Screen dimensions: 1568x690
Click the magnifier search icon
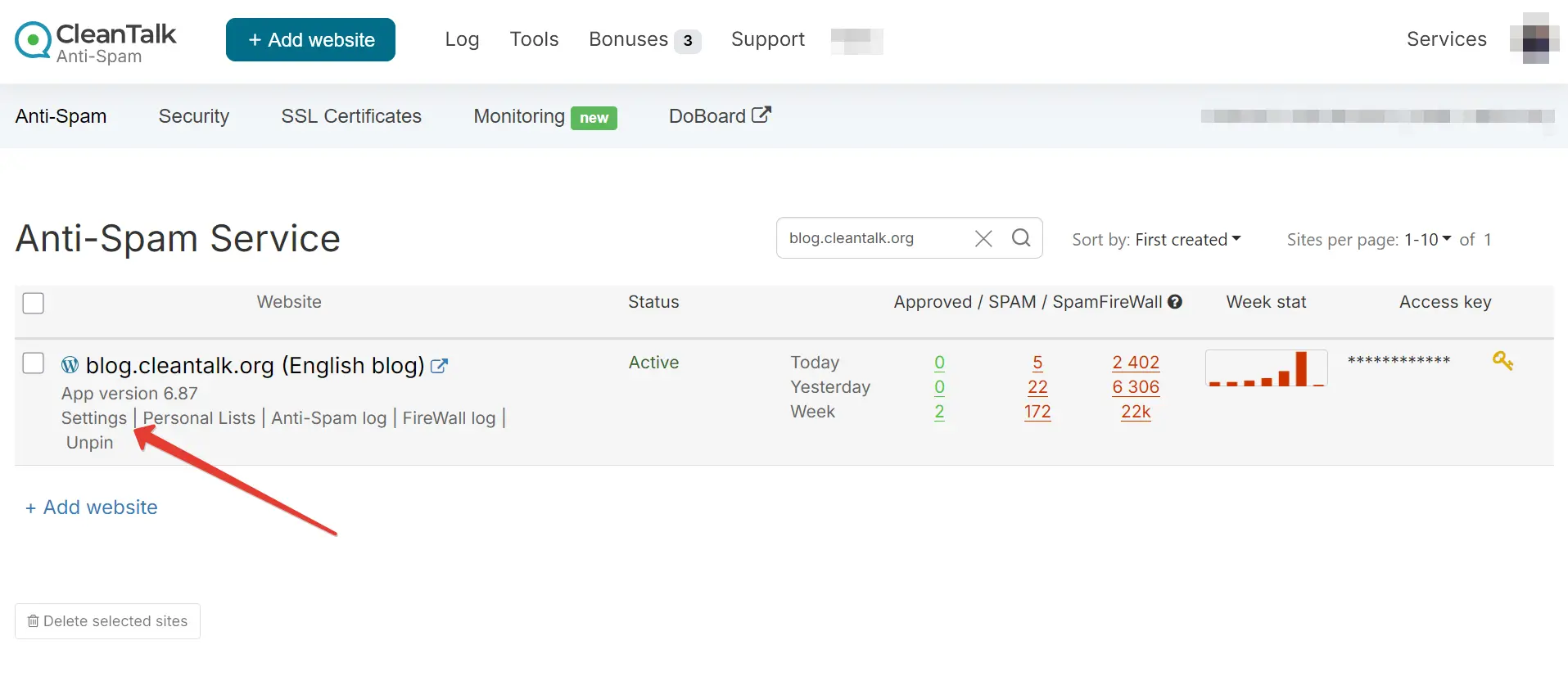(1021, 237)
